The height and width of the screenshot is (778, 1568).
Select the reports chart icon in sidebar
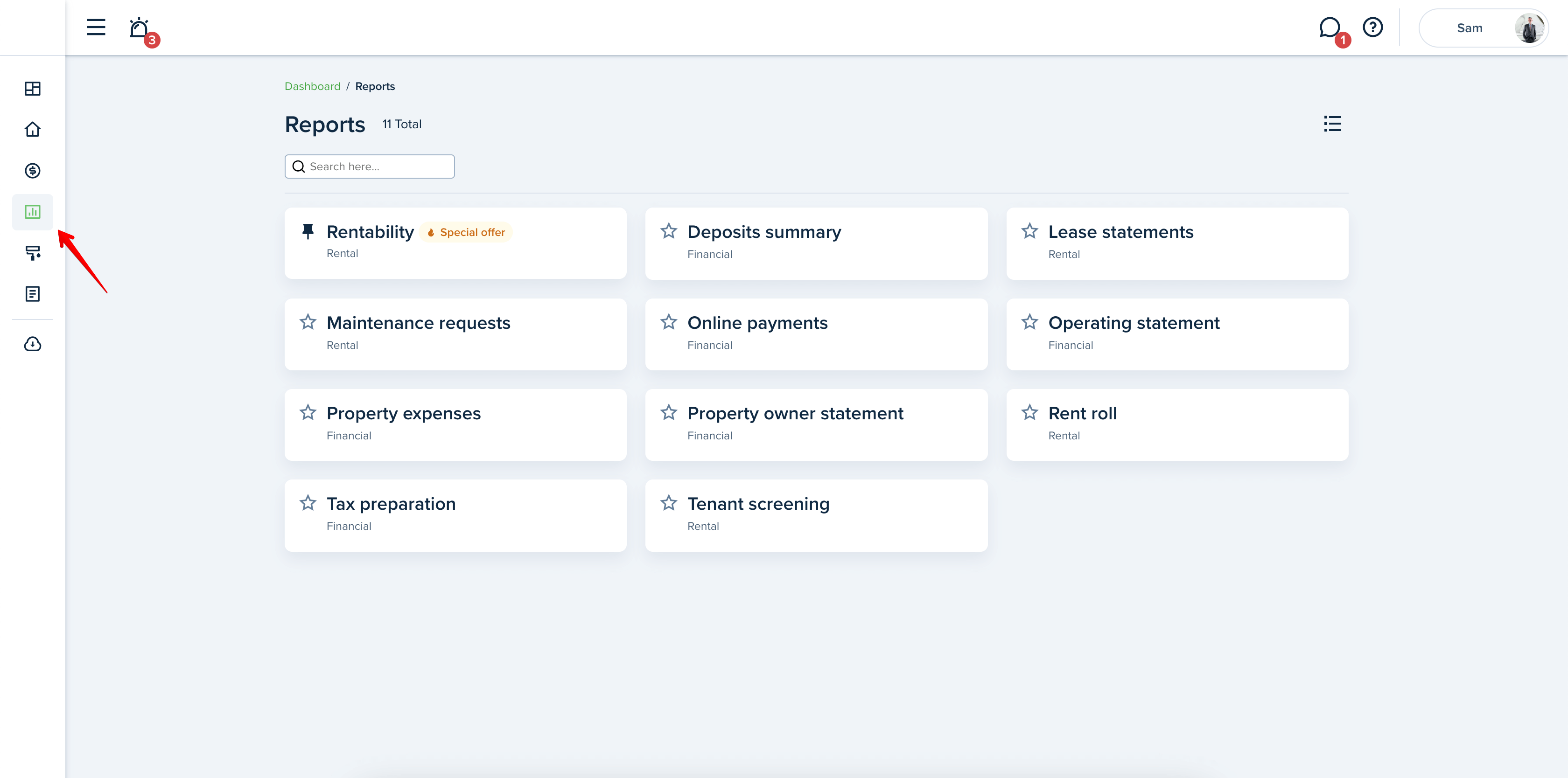tap(32, 212)
